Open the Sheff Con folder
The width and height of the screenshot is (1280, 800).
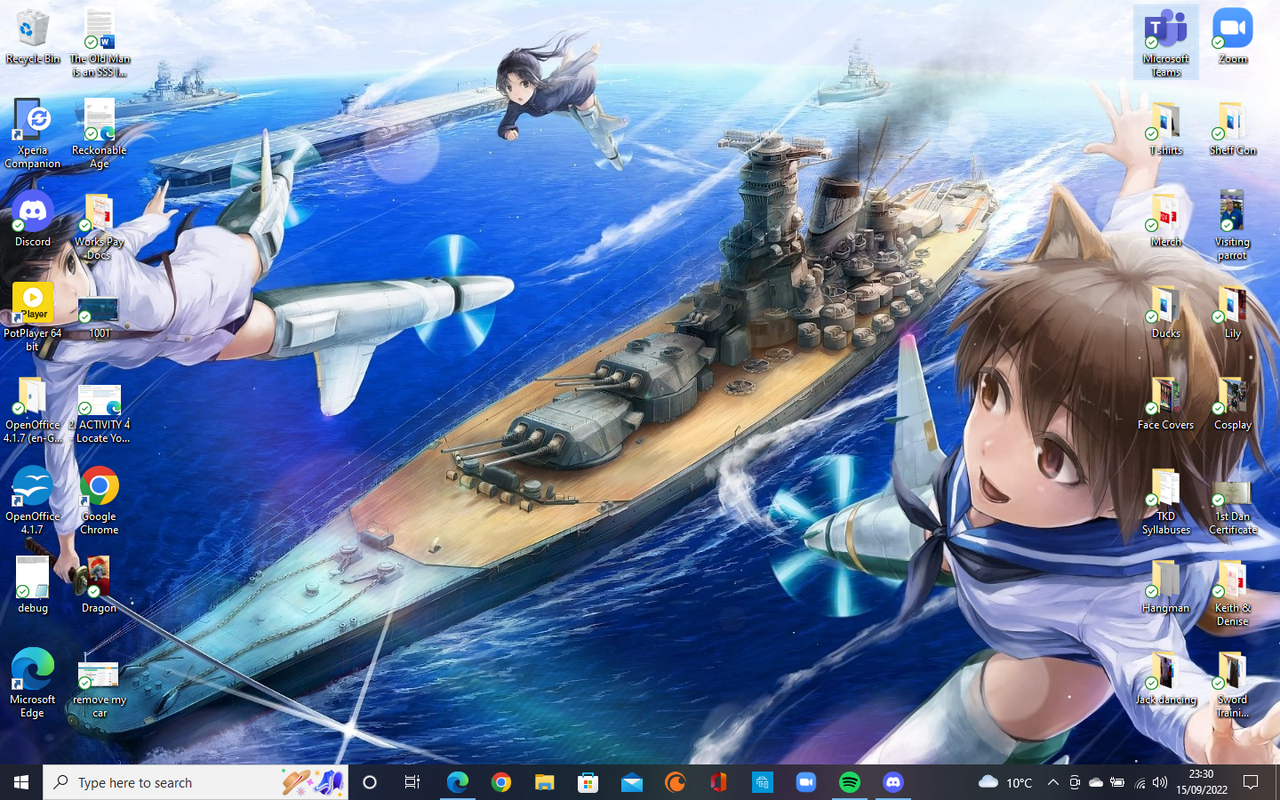click(1233, 128)
